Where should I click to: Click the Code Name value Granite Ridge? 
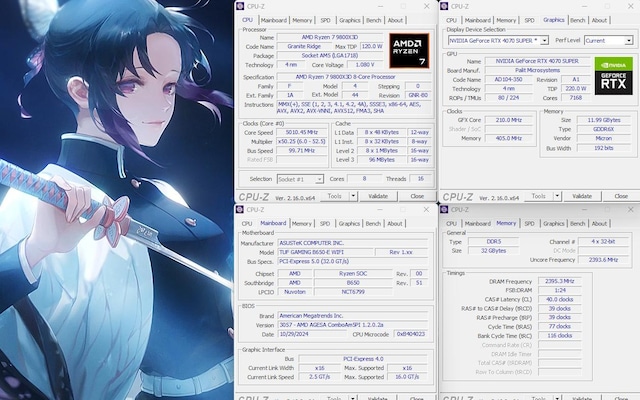click(x=304, y=47)
